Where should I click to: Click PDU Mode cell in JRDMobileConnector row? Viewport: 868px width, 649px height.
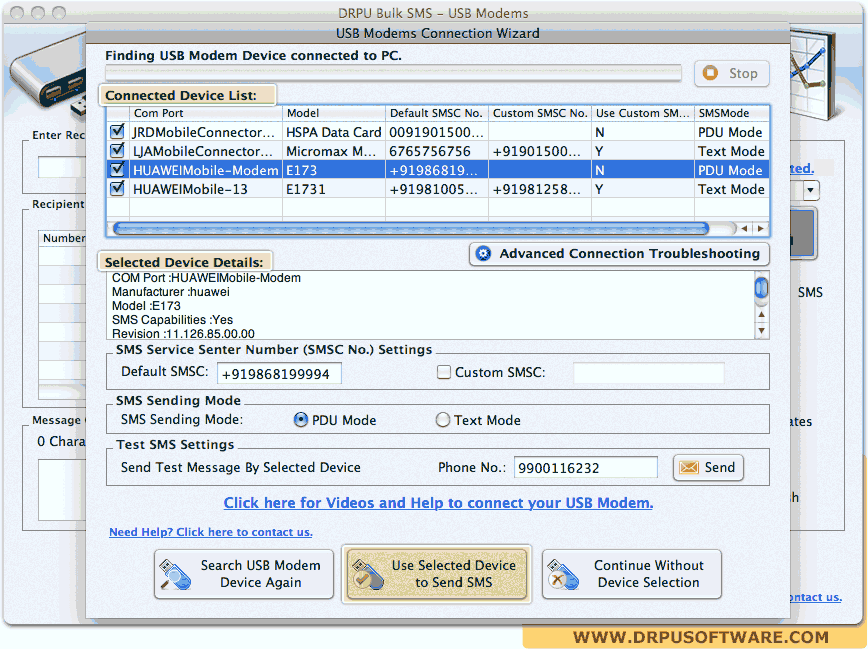click(x=731, y=132)
